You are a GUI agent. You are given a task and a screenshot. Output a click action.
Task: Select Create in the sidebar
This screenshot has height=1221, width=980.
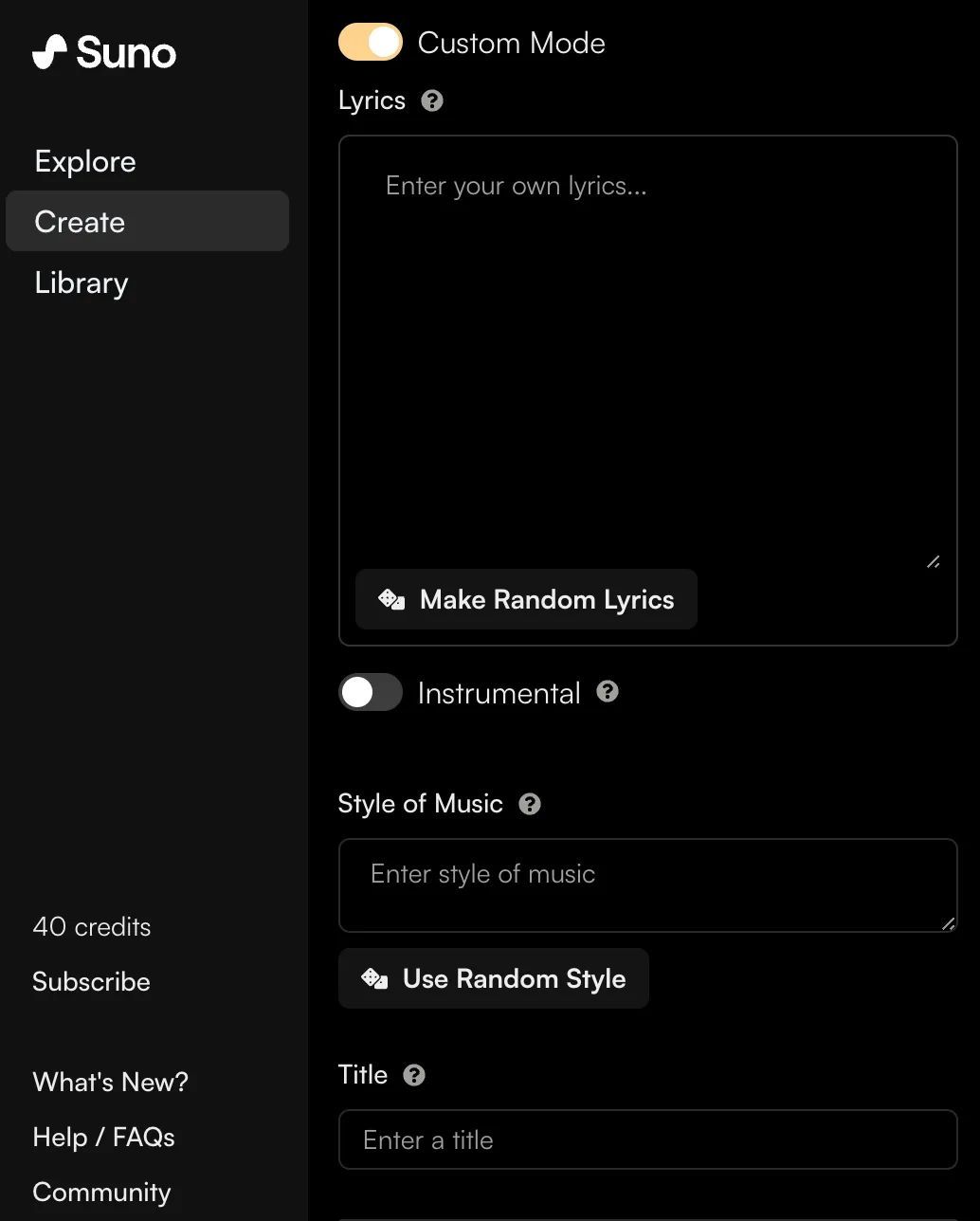click(80, 222)
